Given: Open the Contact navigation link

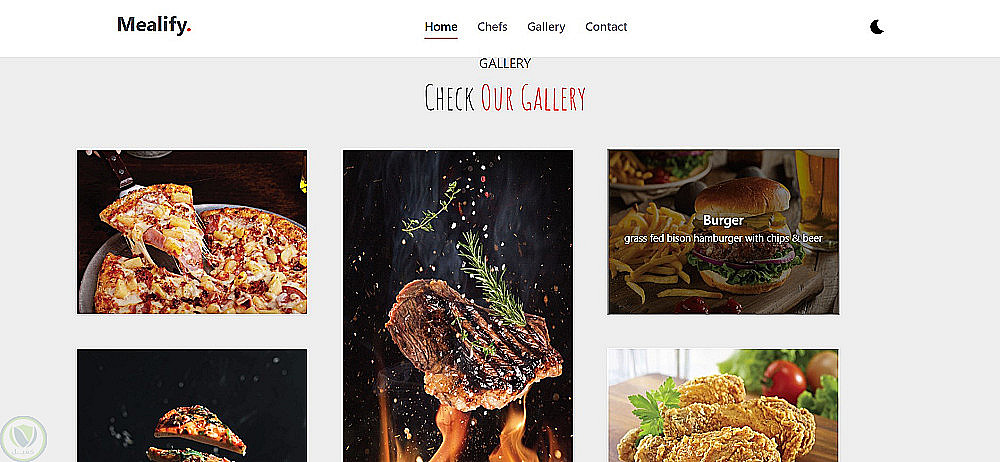Looking at the screenshot, I should point(606,27).
